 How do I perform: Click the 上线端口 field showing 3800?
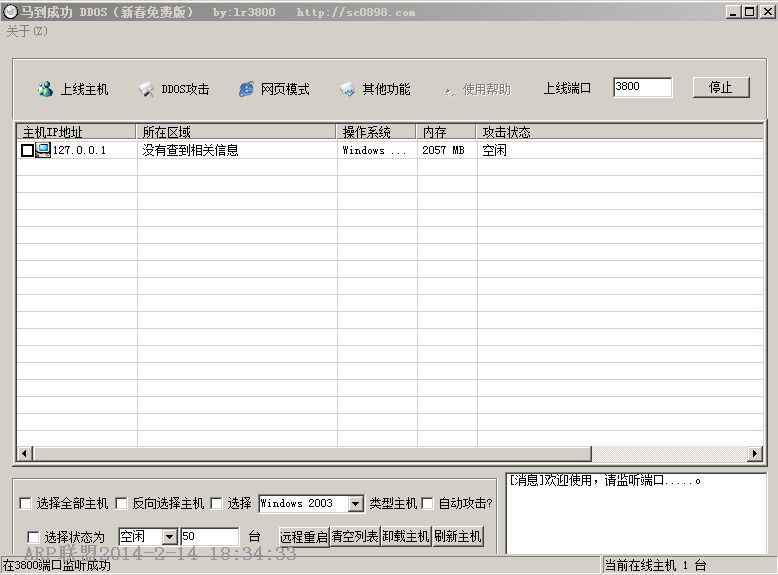[642, 87]
